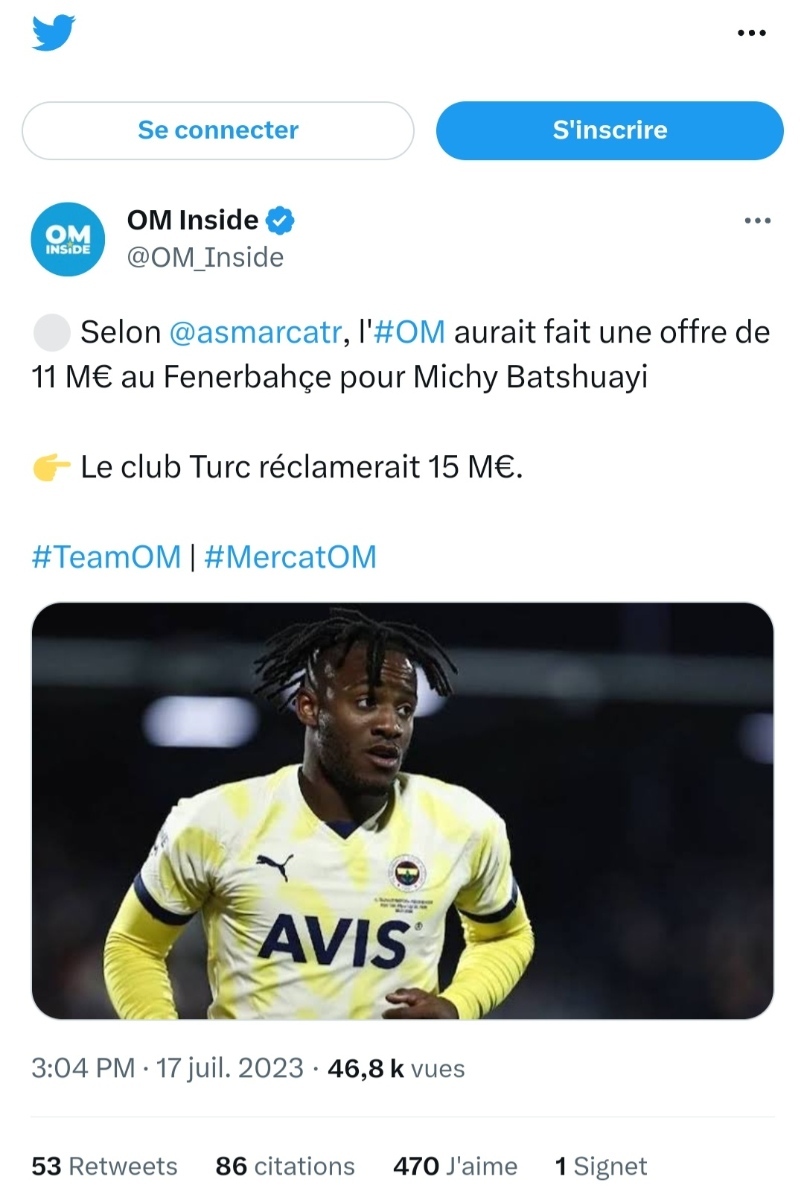This screenshot has height=1200, width=804.
Task: Click the Twitter bird logo
Action: tap(54, 34)
